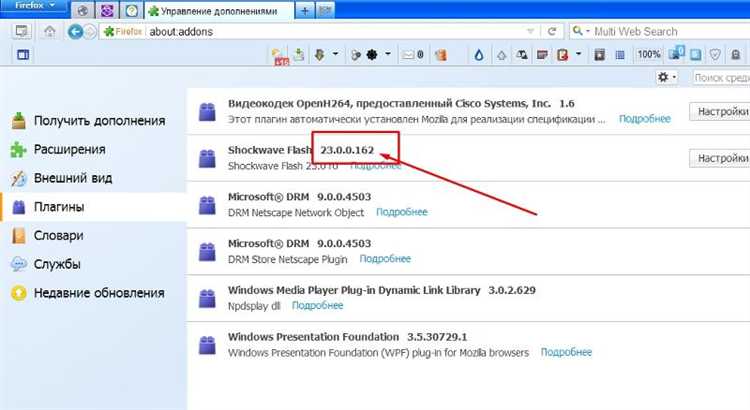Open Настройки for Shockwave Flash

pos(720,158)
